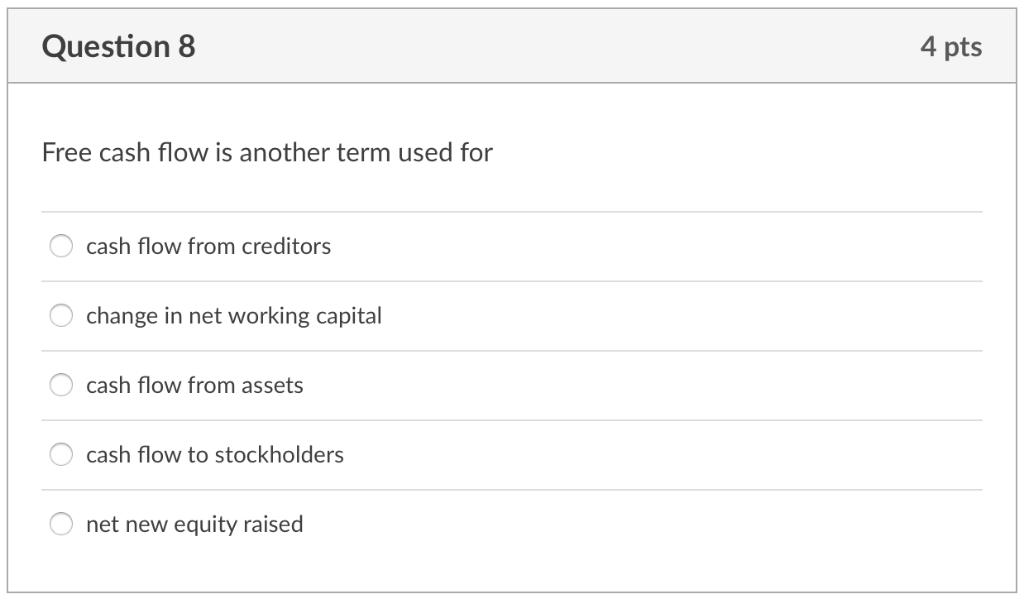Screen dimensions: 1024x599
Task: Click the "cash flow to stockholders" answer label
Action: [x=214, y=455]
